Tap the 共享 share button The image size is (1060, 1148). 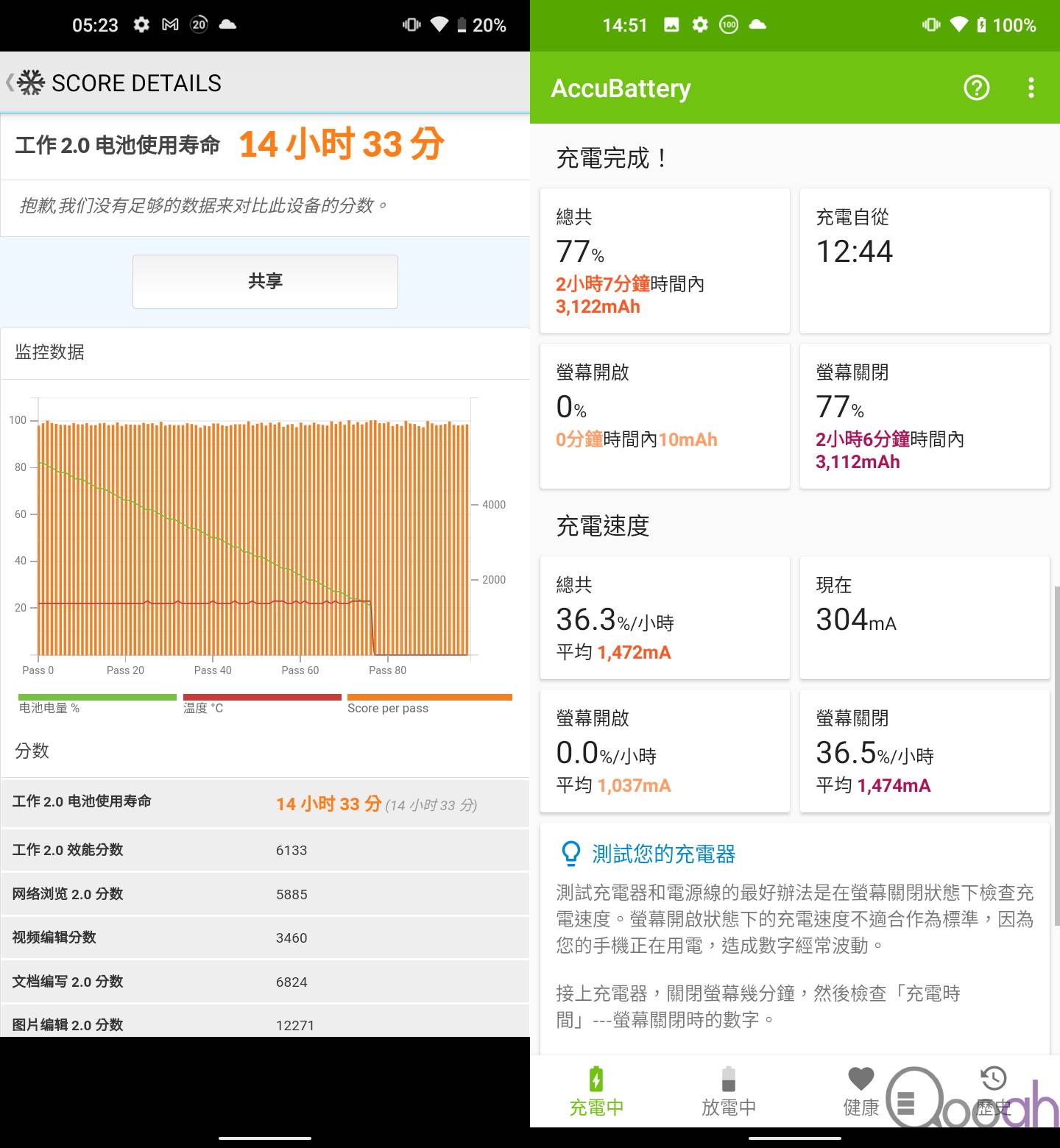coord(265,281)
